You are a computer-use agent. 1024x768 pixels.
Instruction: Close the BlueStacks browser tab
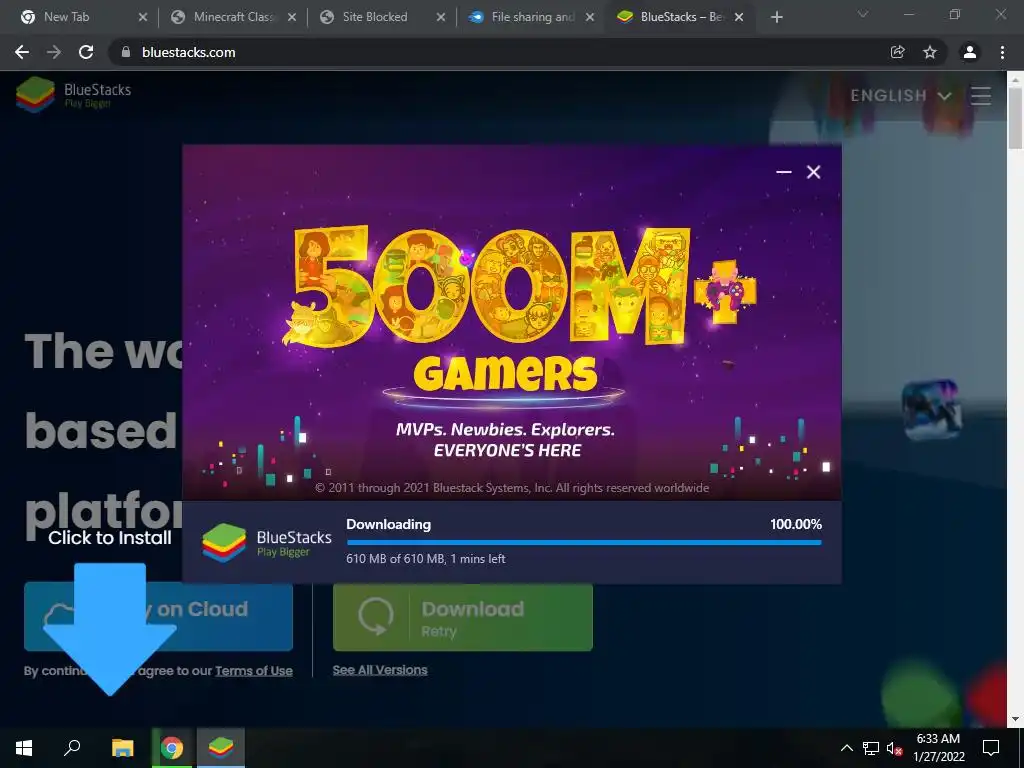point(739,17)
